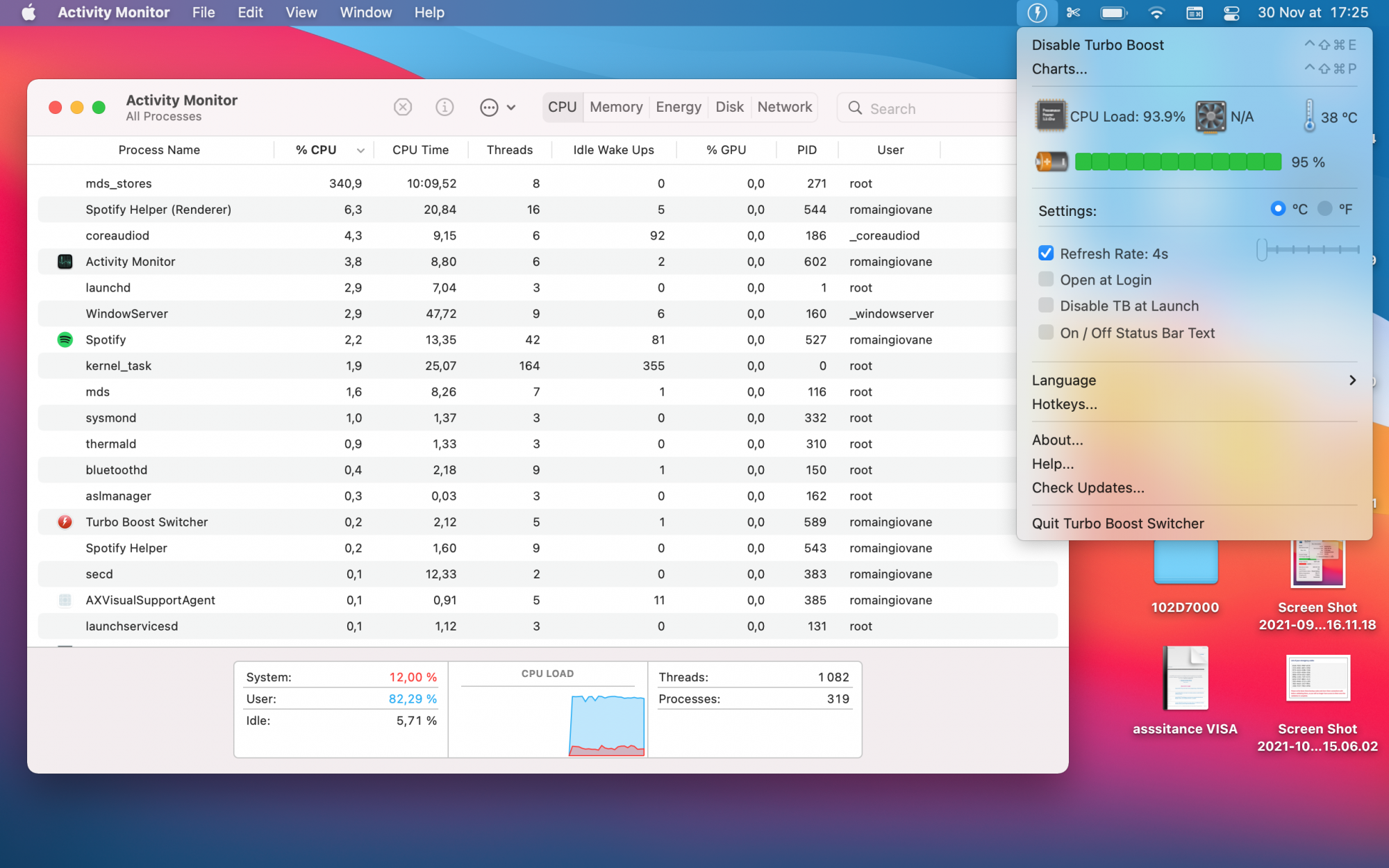Switch to the Memory tab

point(616,107)
